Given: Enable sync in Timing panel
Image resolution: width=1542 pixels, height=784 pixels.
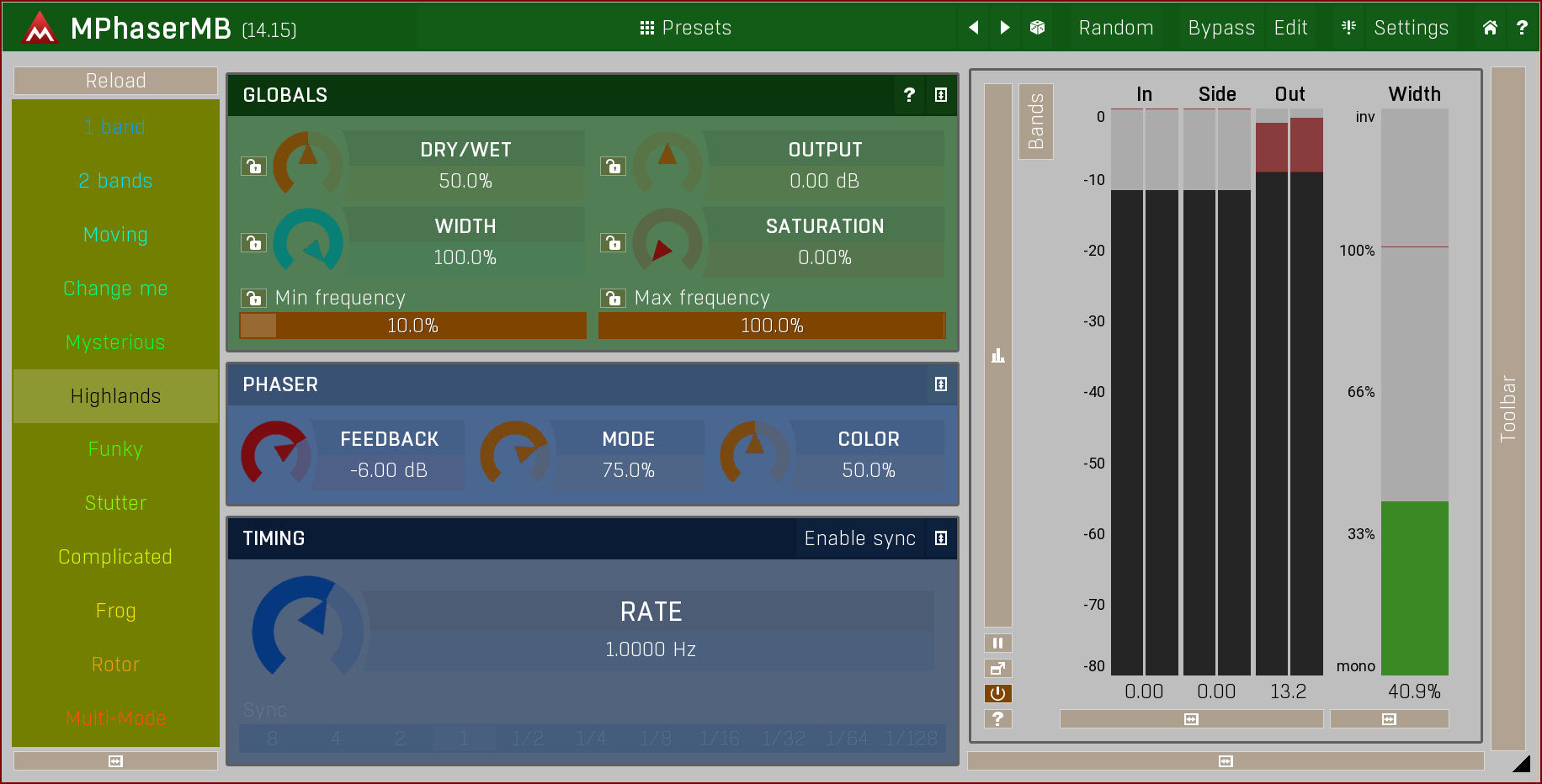Looking at the screenshot, I should coord(859,538).
